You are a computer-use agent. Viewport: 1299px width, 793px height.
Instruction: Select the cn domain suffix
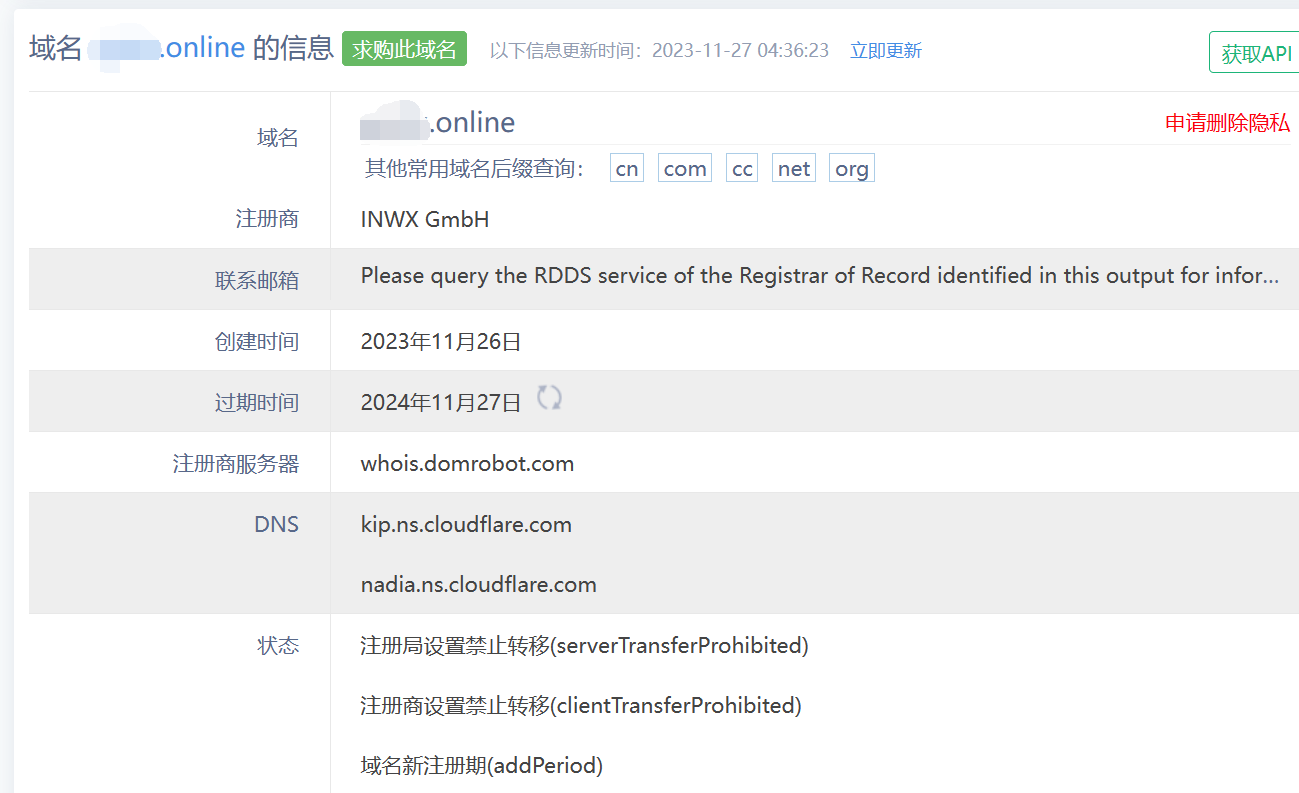coord(627,169)
